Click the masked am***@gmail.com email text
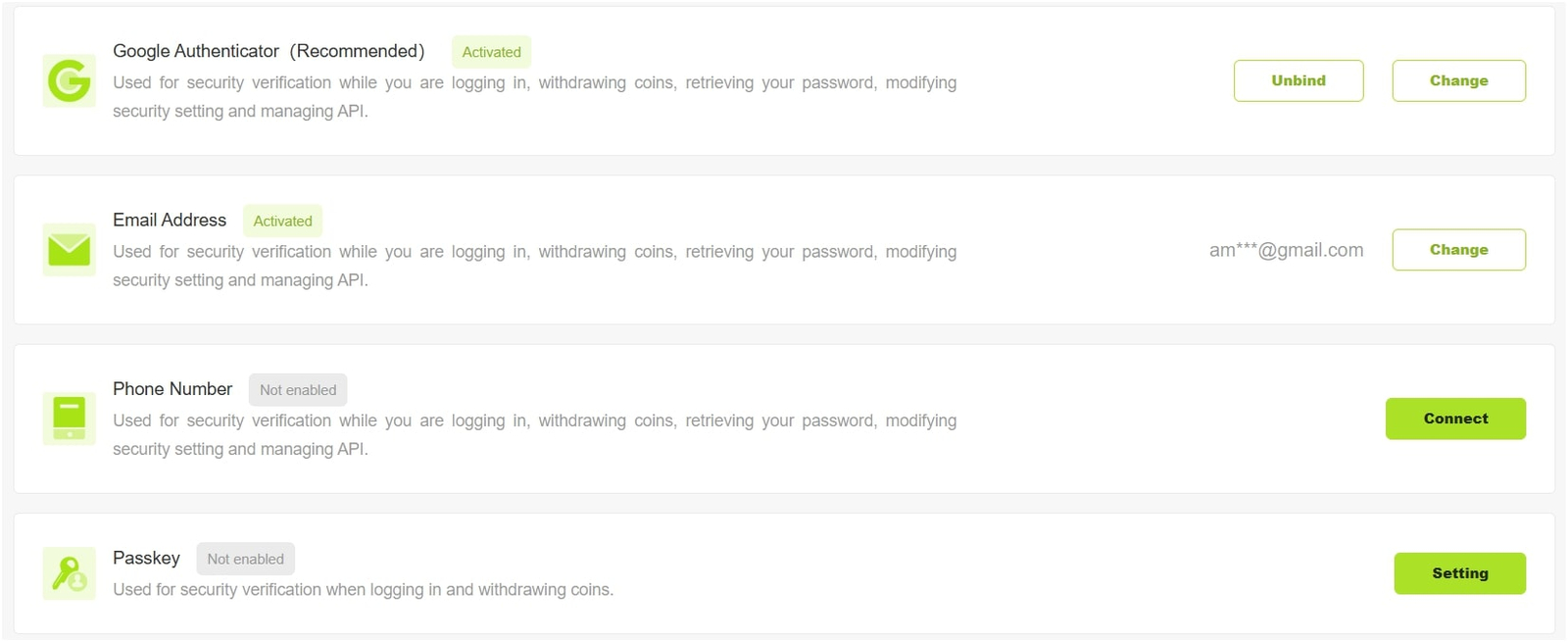The height and width of the screenshot is (642, 1568). [x=1286, y=250]
